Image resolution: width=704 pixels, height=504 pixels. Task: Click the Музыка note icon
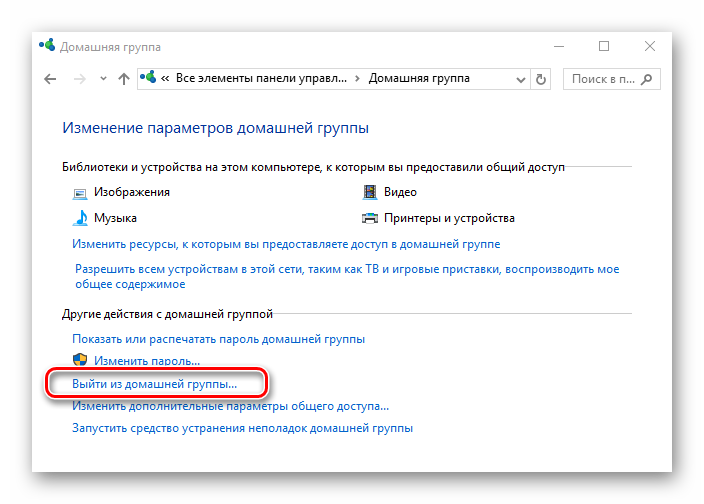pyautogui.click(x=80, y=218)
